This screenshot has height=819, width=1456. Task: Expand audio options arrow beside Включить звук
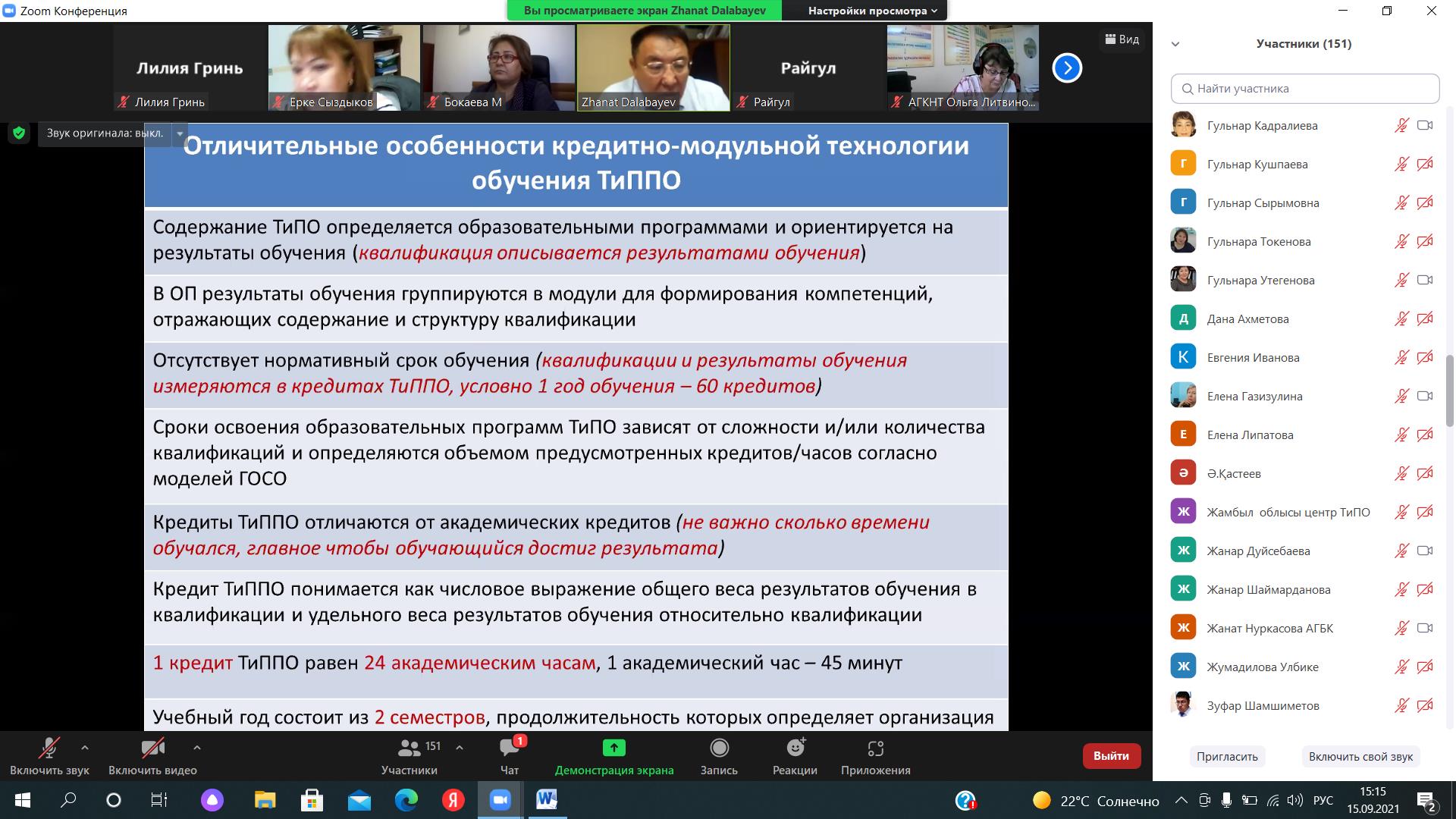pos(85,748)
